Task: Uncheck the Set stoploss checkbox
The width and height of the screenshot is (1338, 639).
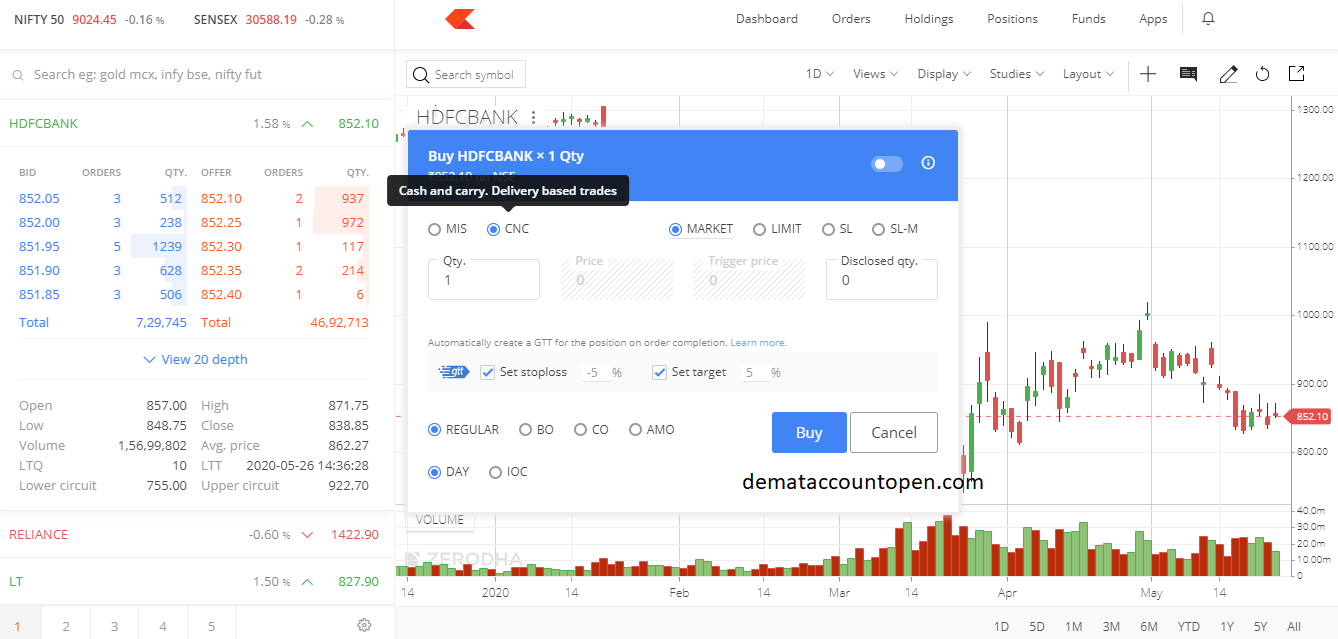Action: pyautogui.click(x=488, y=372)
